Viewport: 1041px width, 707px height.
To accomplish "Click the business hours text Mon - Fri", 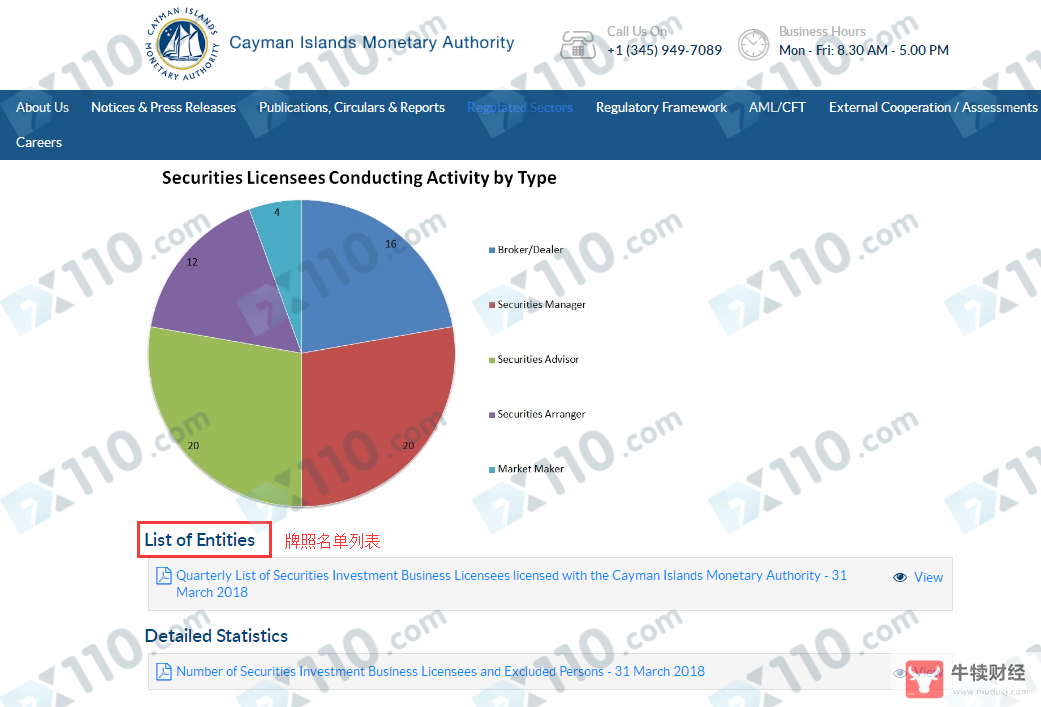I will [x=864, y=50].
